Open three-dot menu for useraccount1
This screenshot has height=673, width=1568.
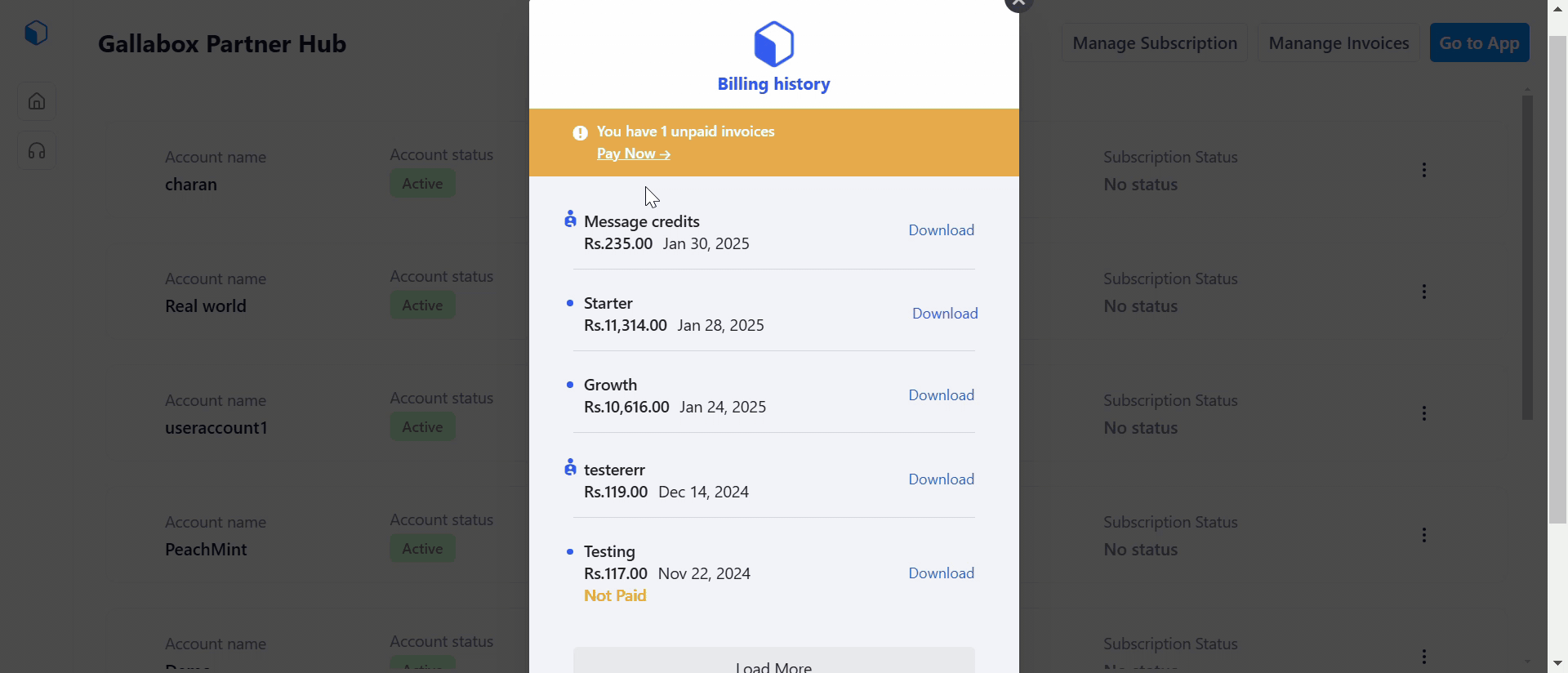[1423, 413]
